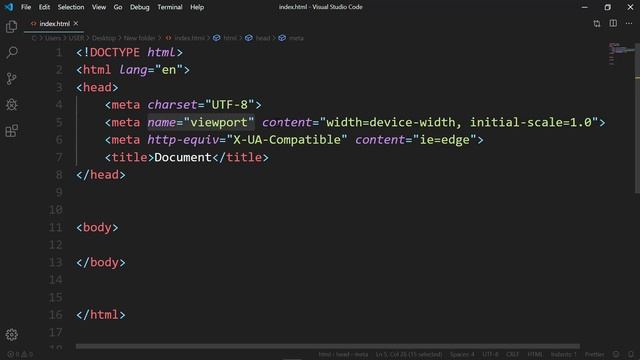The image size is (640, 360).
Task: Open the Source Control view
Action: click(11, 78)
